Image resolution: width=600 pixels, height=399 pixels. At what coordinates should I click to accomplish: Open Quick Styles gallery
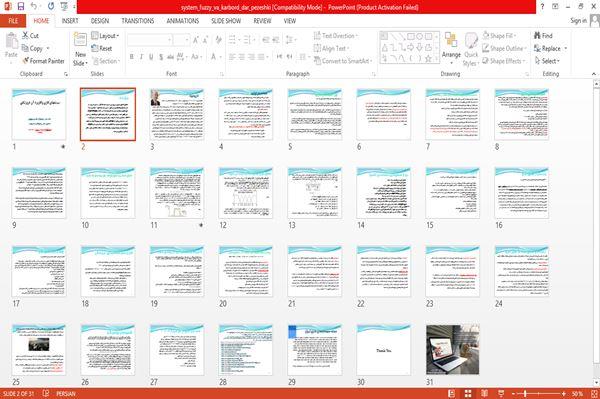click(471, 49)
